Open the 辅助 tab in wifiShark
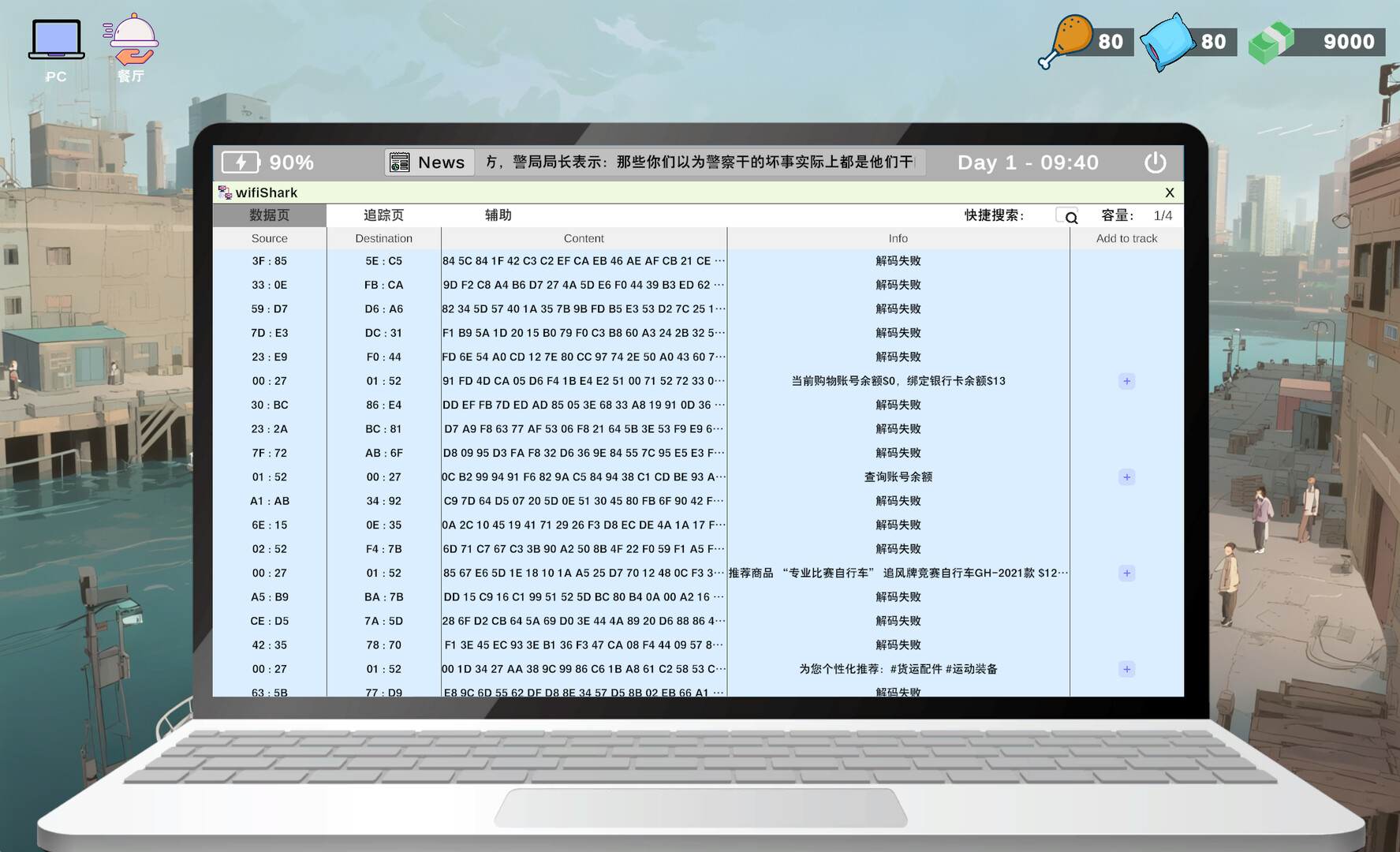This screenshot has width=1400, height=852. tap(499, 215)
